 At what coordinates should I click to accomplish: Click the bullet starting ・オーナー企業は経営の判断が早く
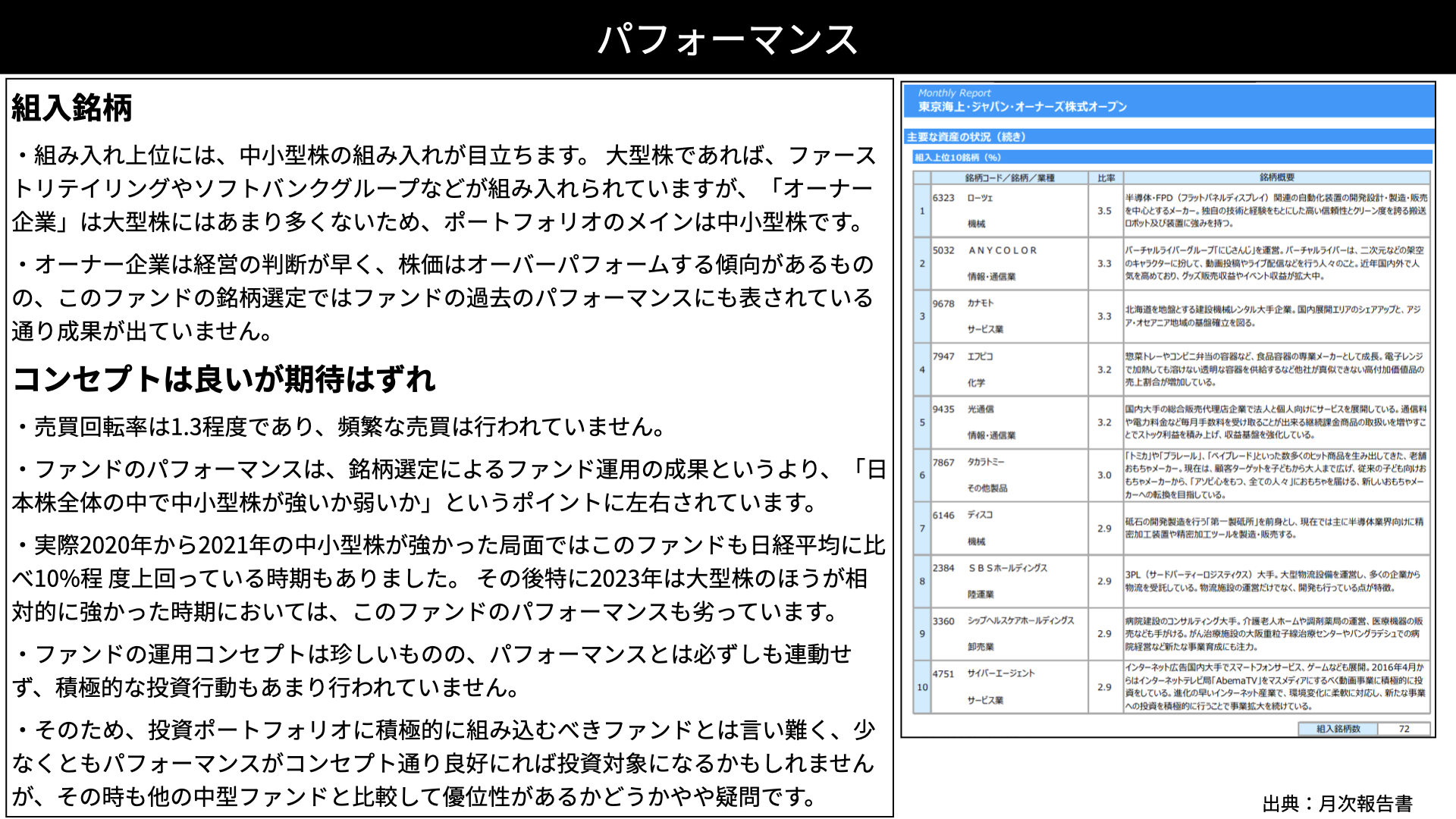443,297
